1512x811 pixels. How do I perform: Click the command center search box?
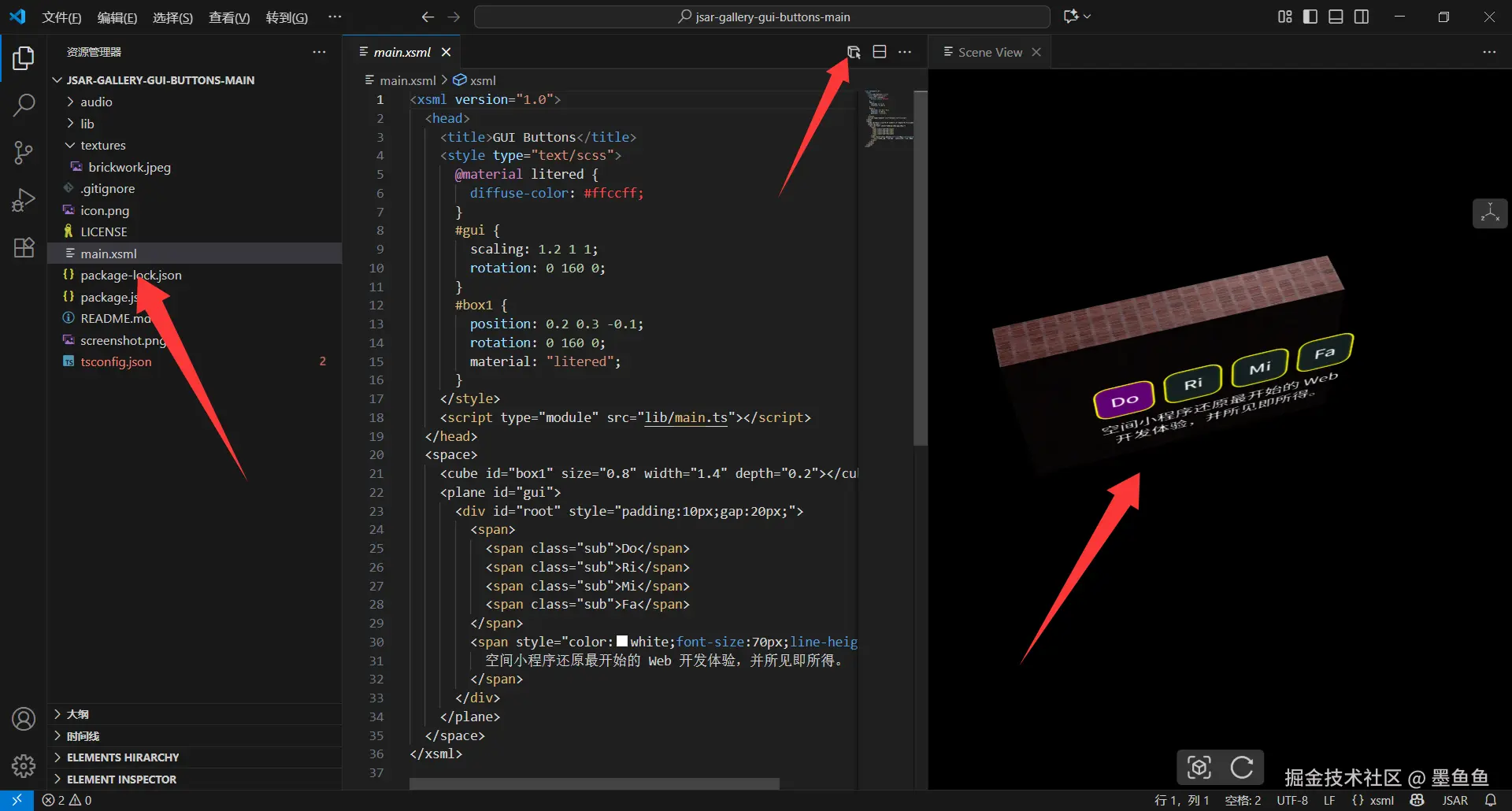[x=762, y=17]
